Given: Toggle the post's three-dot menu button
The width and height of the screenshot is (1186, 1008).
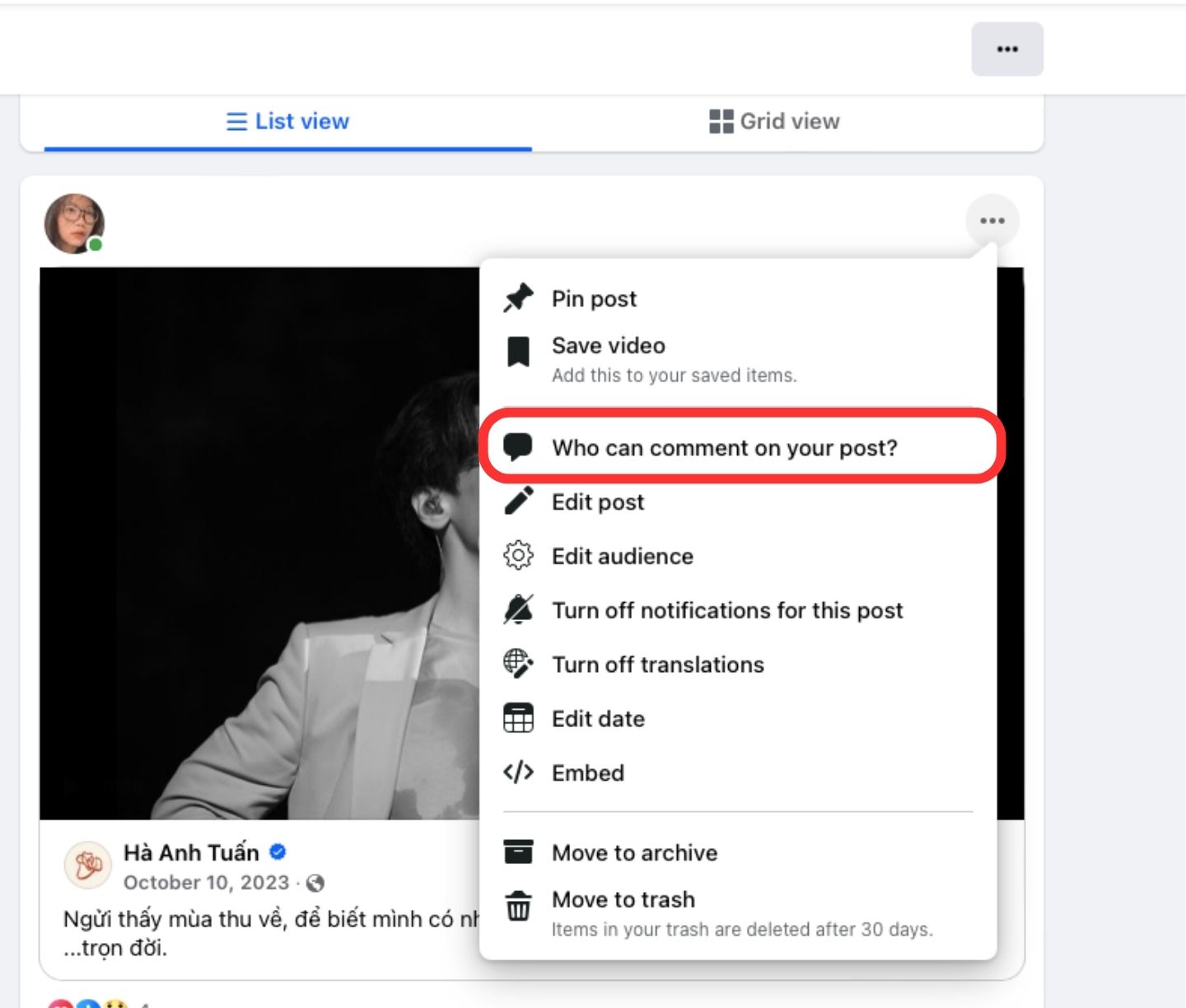Looking at the screenshot, I should (x=992, y=221).
